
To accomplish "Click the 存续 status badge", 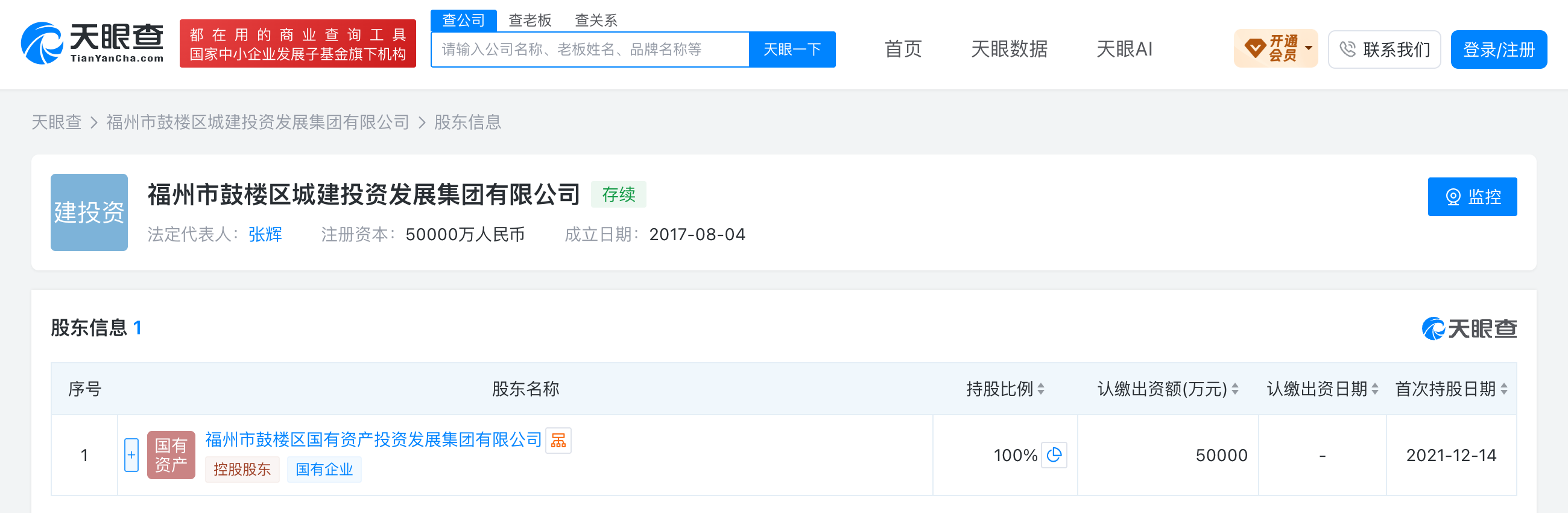I will click(618, 194).
